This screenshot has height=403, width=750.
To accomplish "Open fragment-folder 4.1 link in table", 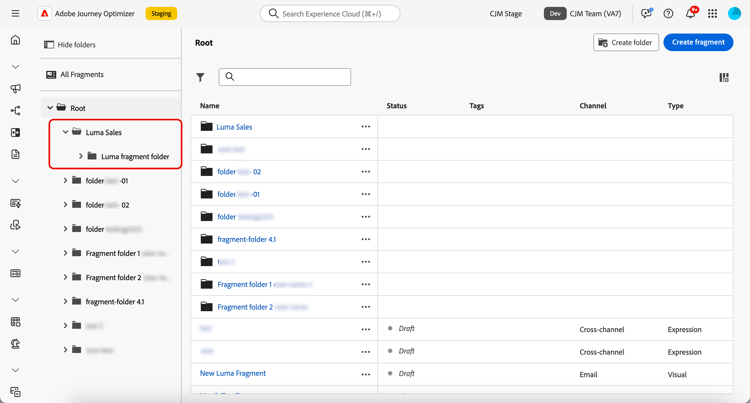I will pos(246,239).
